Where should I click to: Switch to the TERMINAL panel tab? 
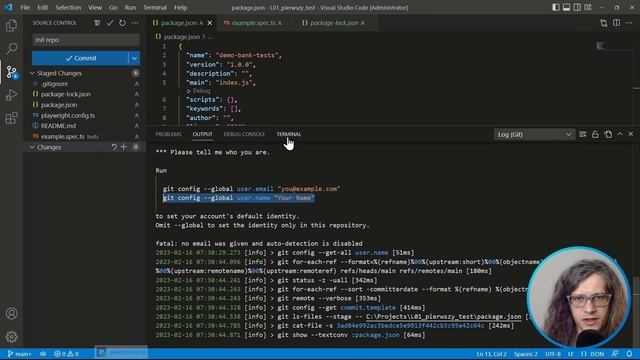pyautogui.click(x=289, y=134)
